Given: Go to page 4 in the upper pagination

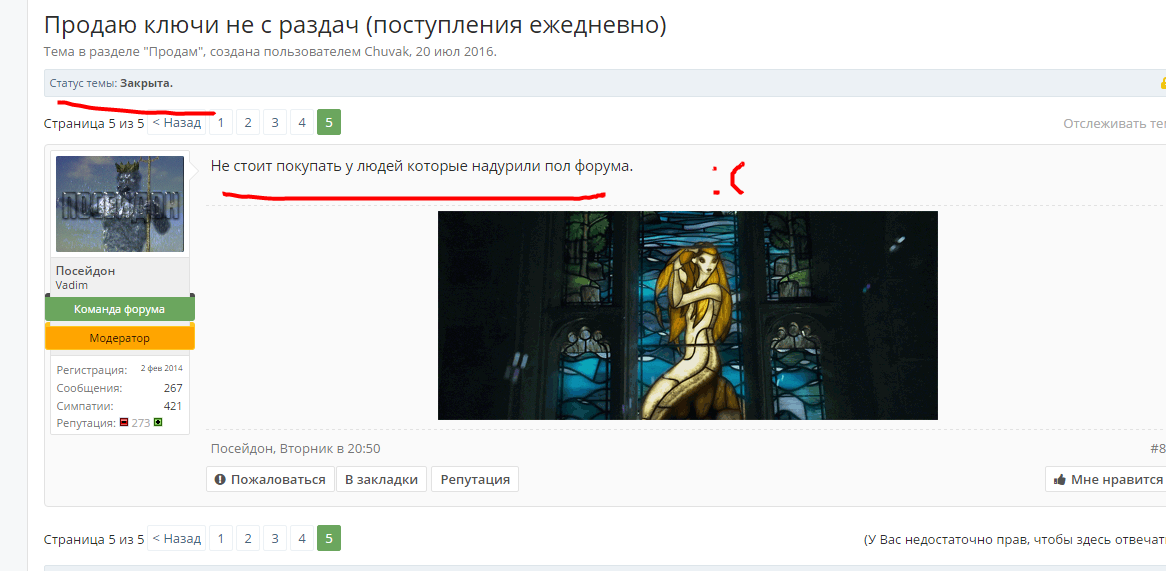Looking at the screenshot, I should coord(301,123).
